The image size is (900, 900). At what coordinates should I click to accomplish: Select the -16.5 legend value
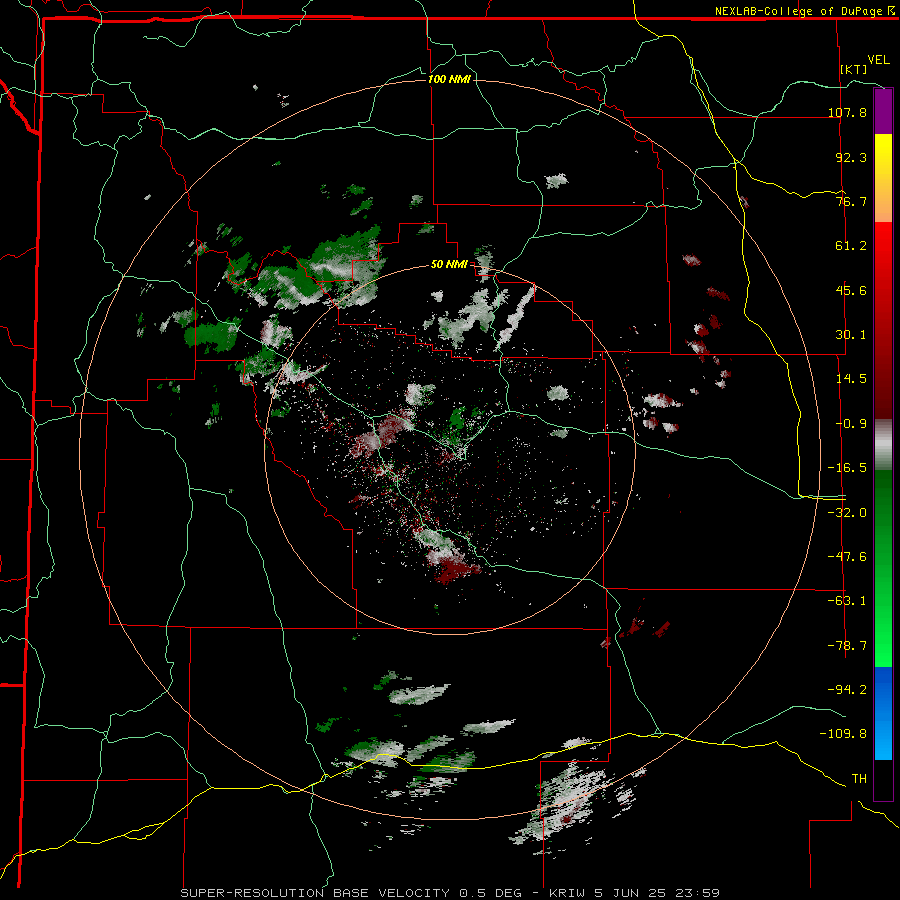click(847, 468)
